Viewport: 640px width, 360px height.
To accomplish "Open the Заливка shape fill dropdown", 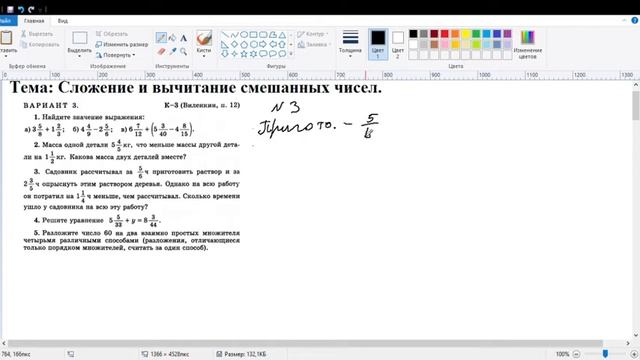I will point(313,44).
